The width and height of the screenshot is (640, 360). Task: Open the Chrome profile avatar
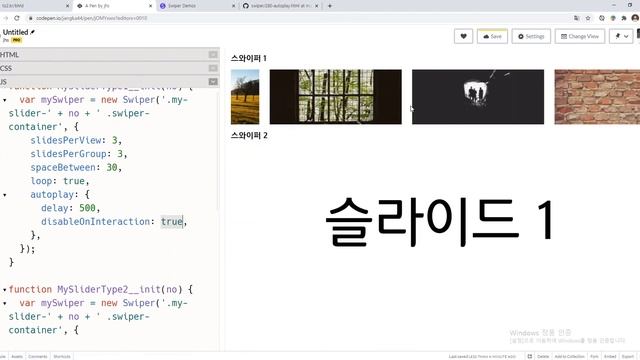[635, 18]
